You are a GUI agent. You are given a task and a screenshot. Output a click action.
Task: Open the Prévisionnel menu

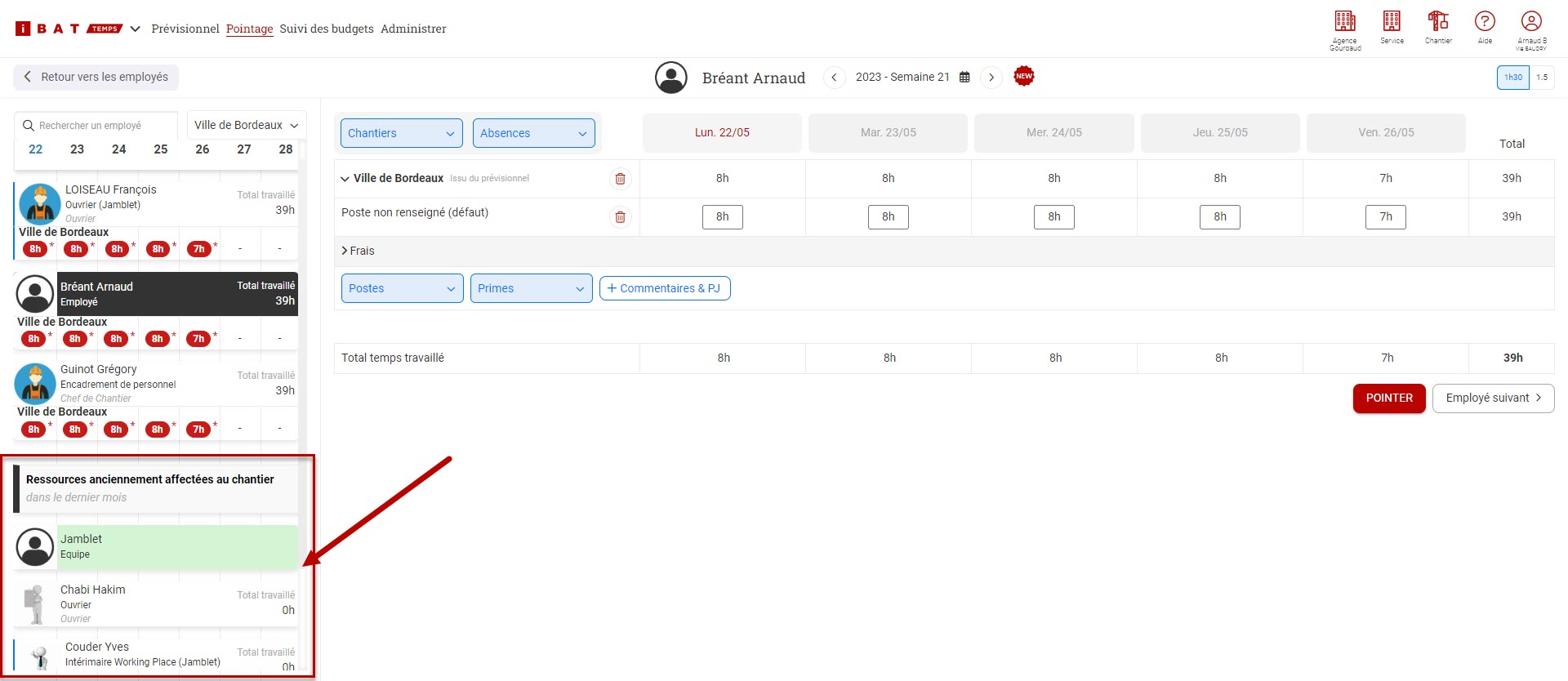(185, 29)
